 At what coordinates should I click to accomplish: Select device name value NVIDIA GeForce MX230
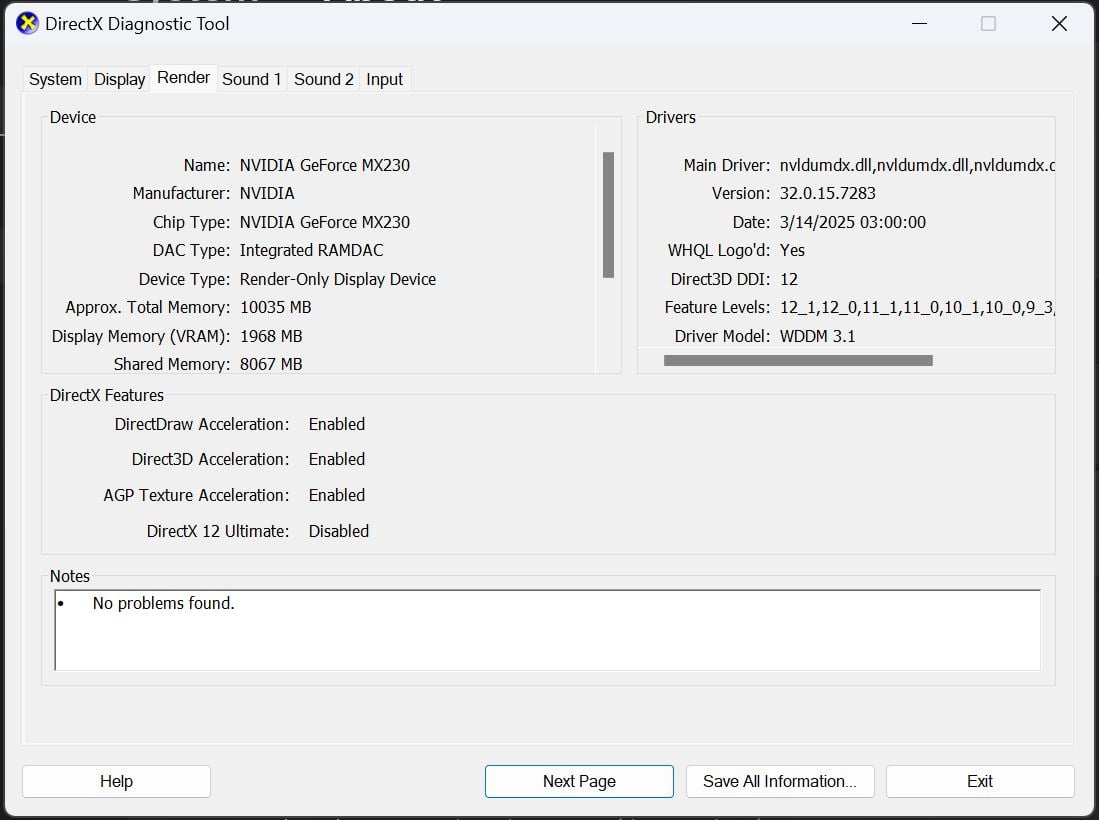pyautogui.click(x=325, y=165)
